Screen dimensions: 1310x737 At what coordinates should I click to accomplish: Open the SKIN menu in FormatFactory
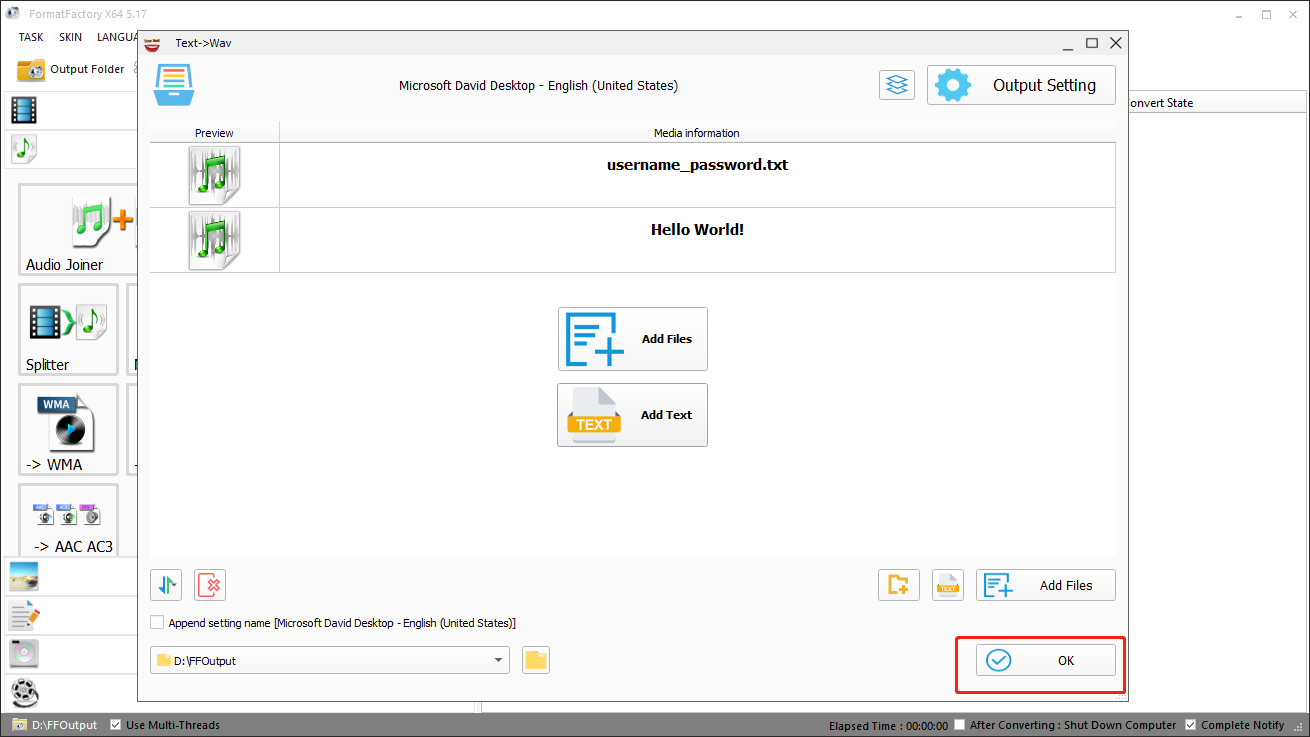70,37
